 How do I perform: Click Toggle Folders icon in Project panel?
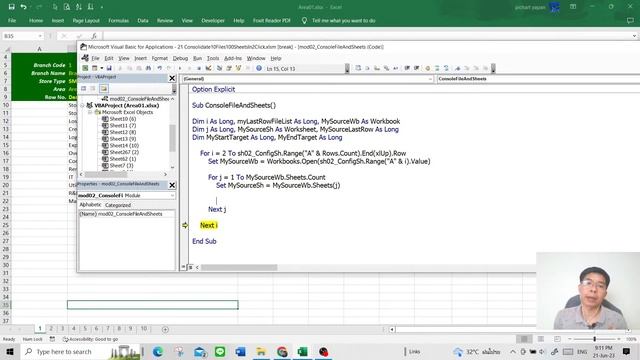click(x=104, y=88)
